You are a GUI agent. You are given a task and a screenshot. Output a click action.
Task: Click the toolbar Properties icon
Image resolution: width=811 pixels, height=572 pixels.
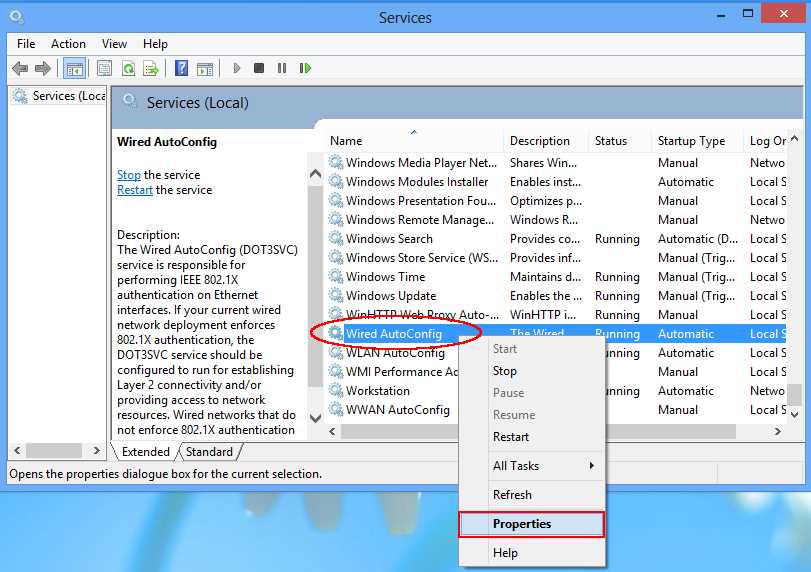click(x=104, y=68)
